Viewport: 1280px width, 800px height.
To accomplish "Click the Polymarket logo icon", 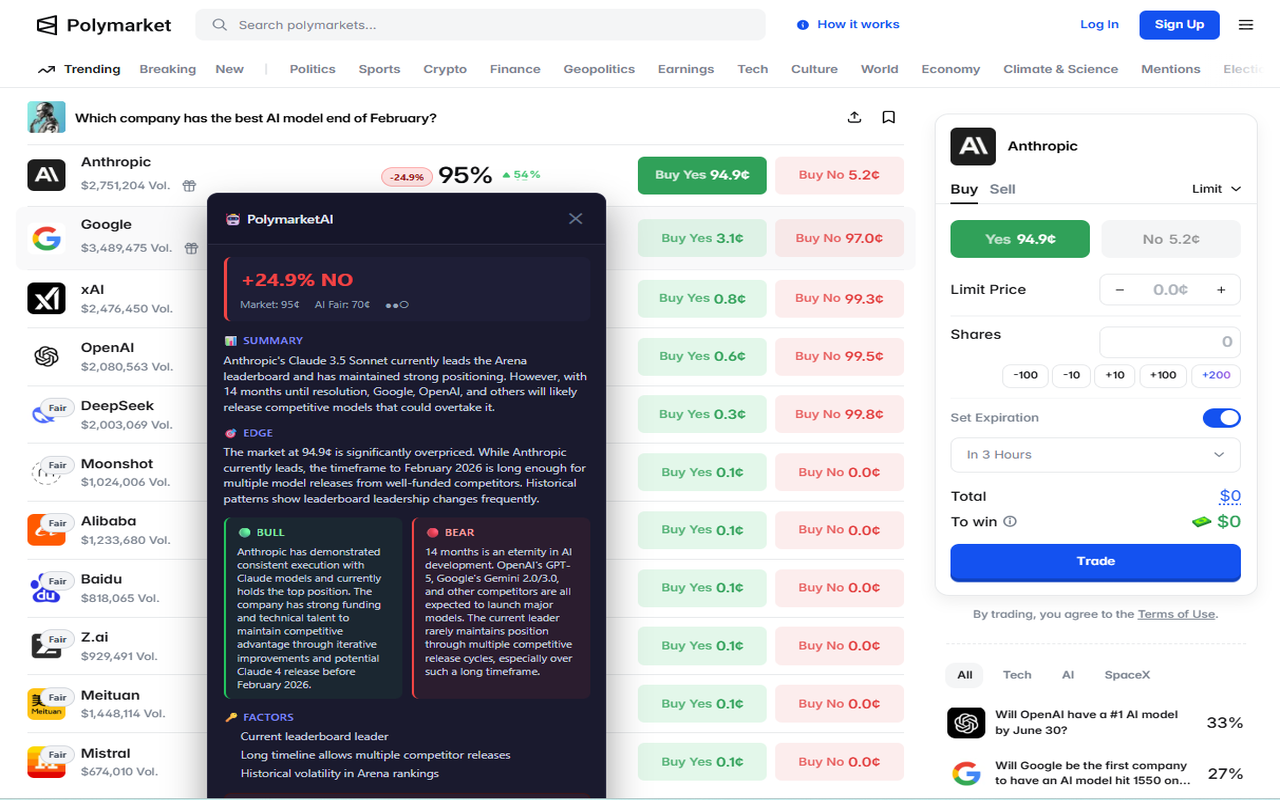I will pos(47,25).
